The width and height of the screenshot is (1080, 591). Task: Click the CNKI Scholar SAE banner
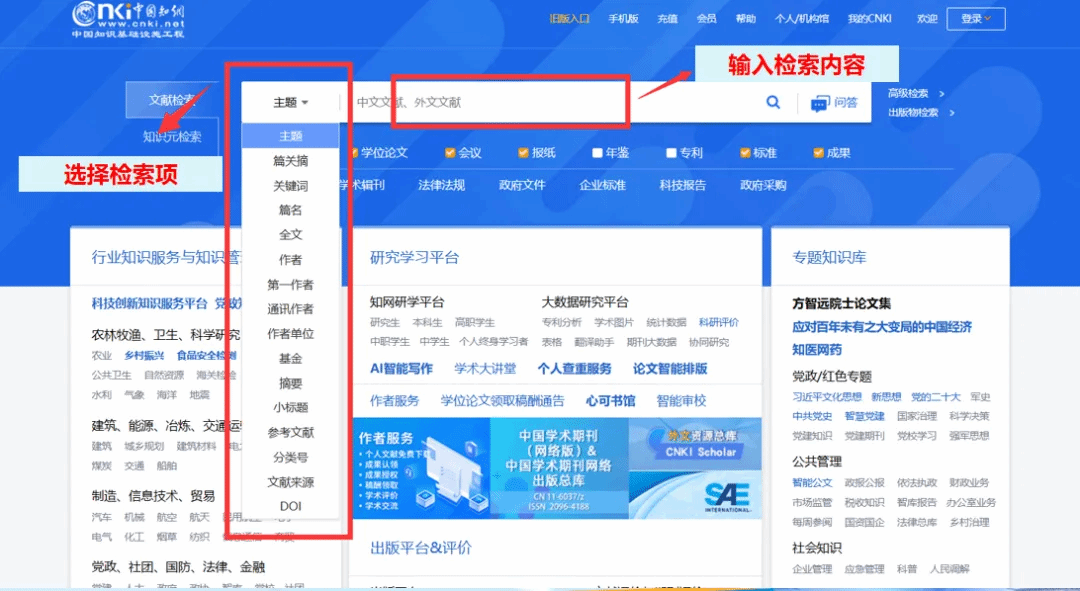point(696,468)
